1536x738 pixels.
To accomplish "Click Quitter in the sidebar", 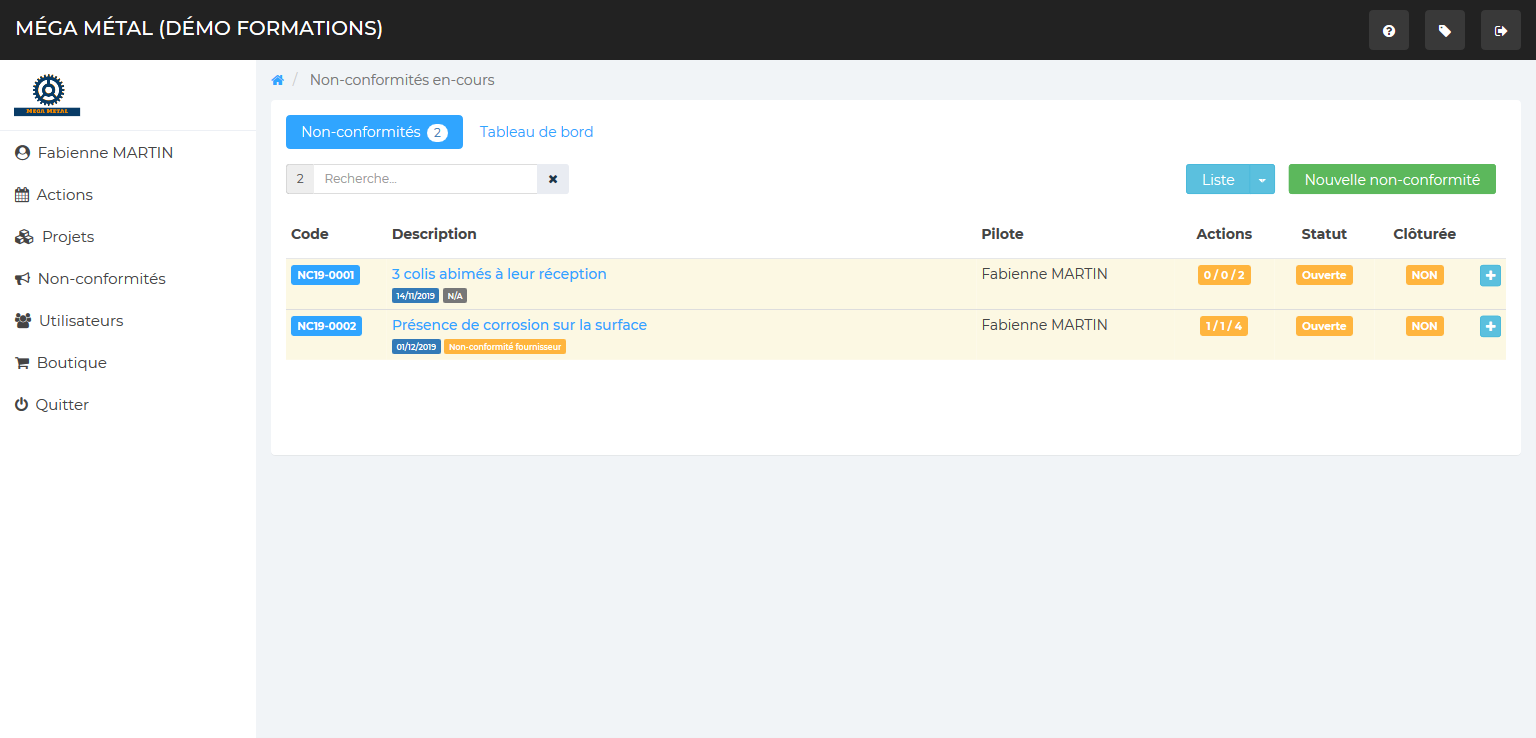I will click(x=62, y=405).
